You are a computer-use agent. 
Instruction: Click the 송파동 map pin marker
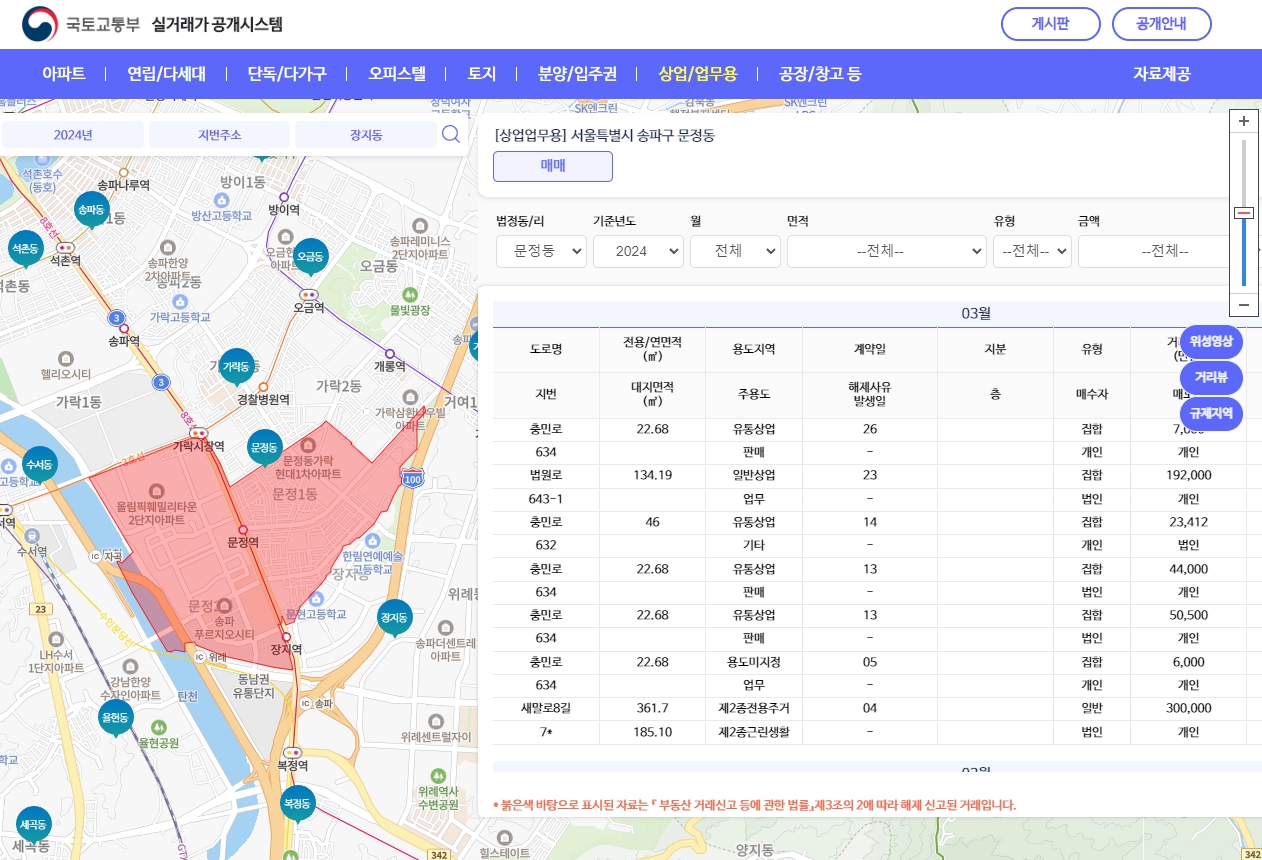point(91,210)
